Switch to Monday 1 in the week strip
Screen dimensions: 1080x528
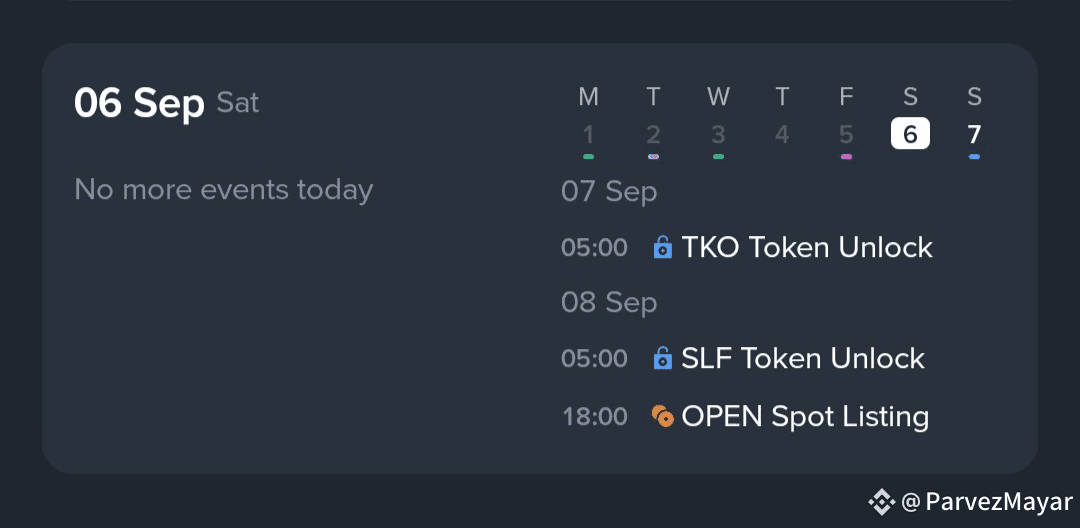click(588, 134)
